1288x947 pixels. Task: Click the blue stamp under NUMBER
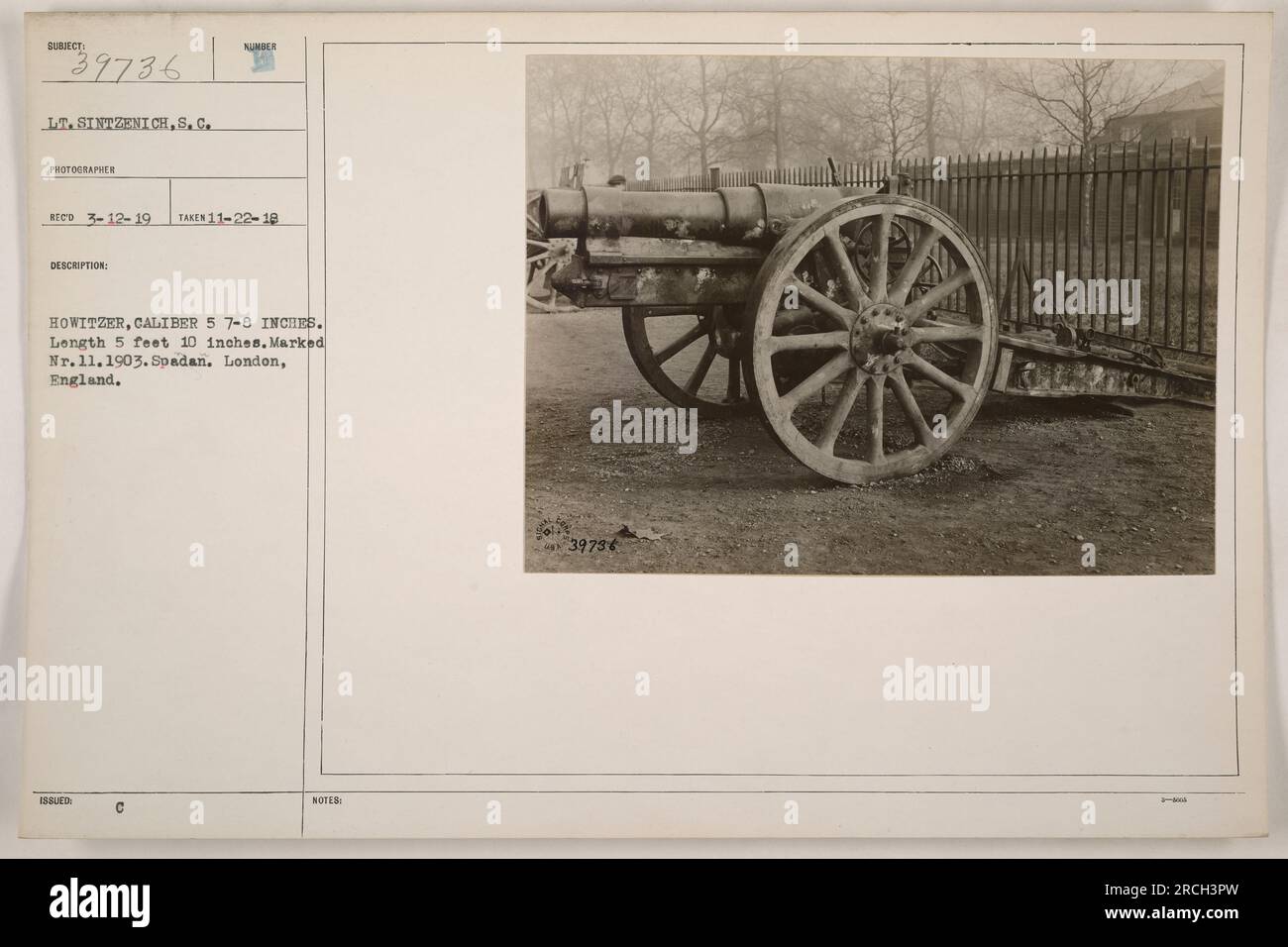pyautogui.click(x=261, y=62)
